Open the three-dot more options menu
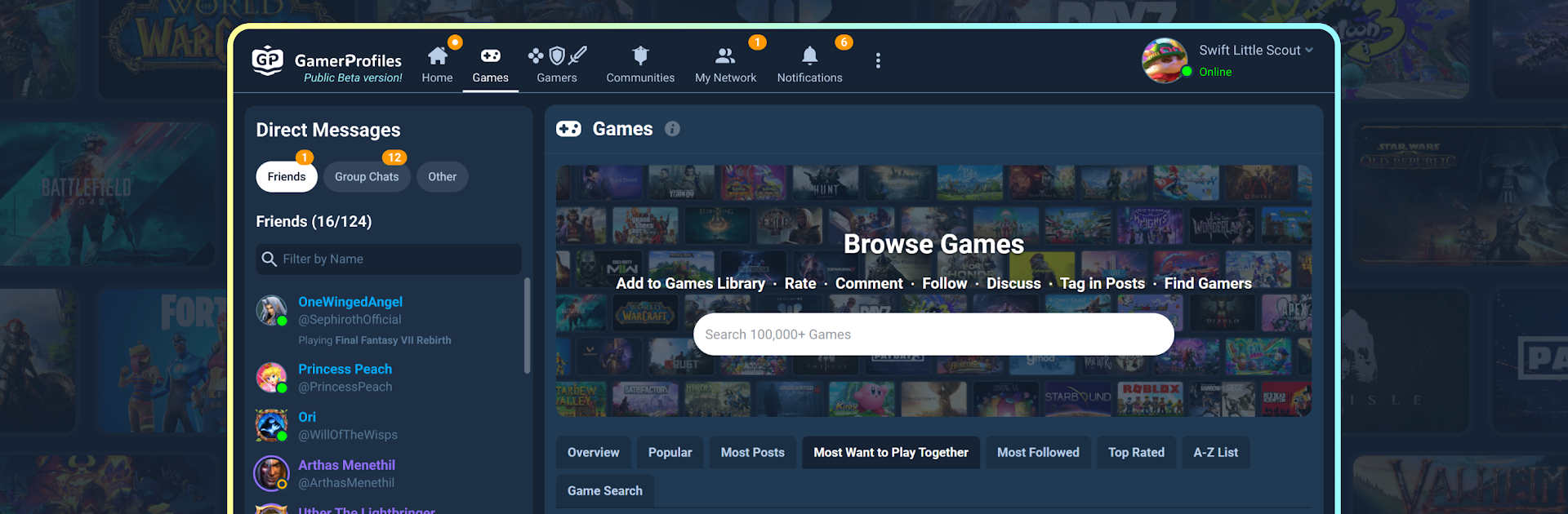 pyautogui.click(x=878, y=60)
